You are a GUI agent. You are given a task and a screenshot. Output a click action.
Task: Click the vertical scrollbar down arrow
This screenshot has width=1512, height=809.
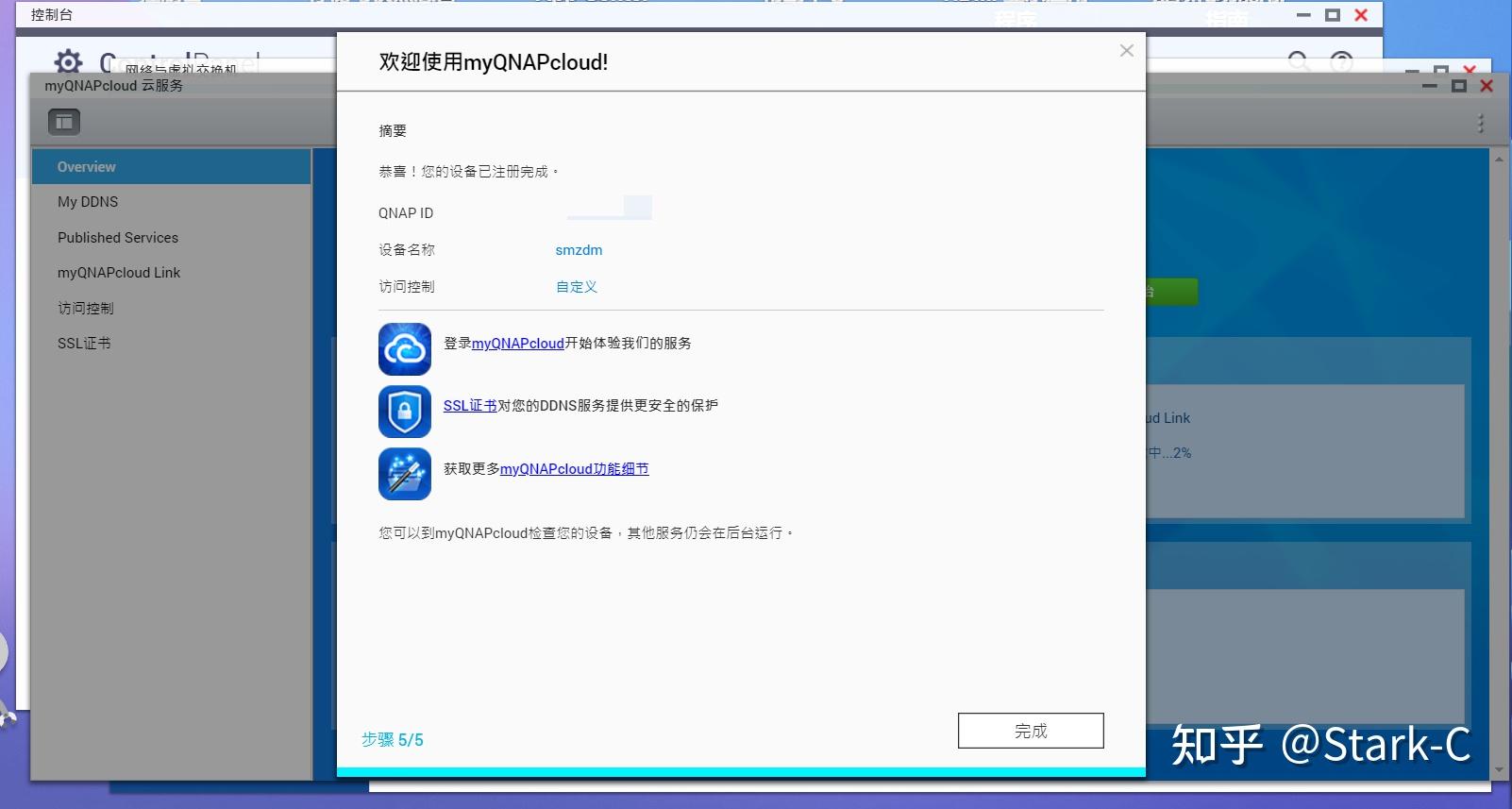[x=1499, y=770]
